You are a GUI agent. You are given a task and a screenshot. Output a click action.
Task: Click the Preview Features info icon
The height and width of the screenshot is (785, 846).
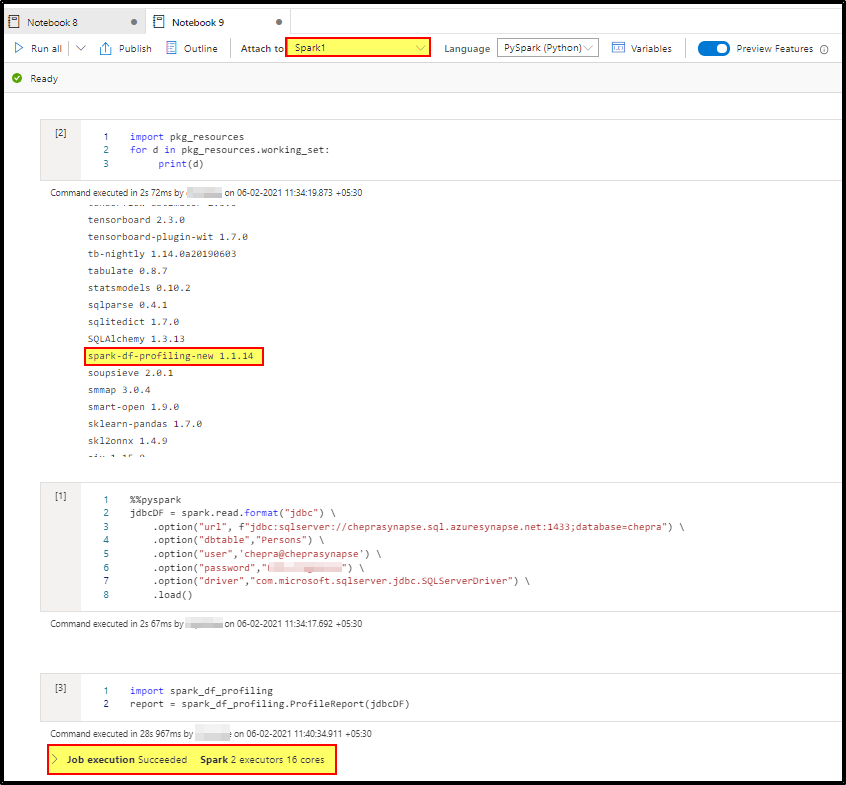824,49
